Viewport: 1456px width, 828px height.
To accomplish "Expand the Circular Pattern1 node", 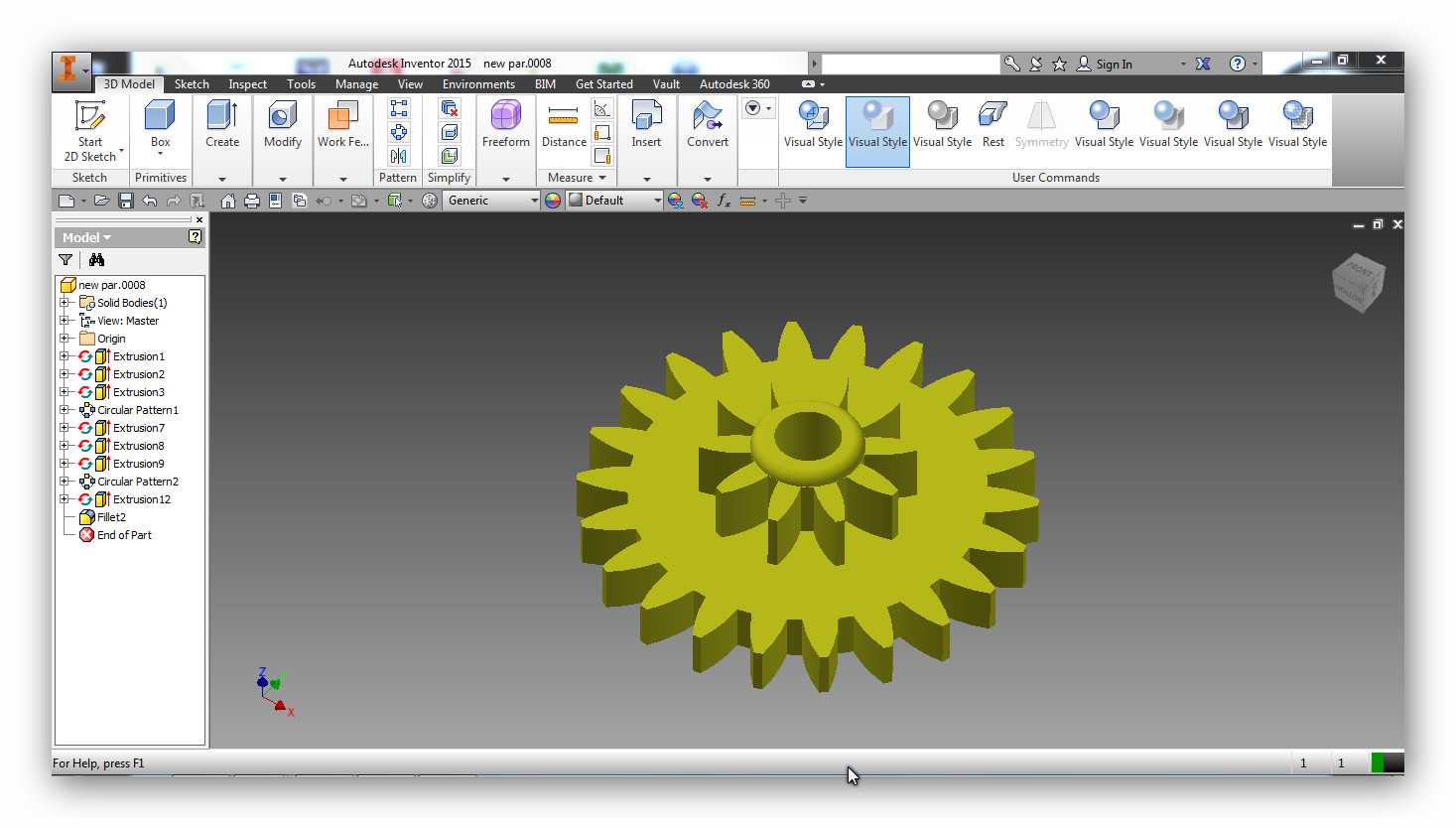I will [x=65, y=410].
